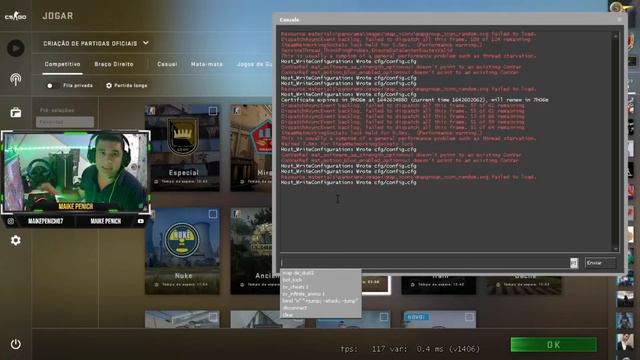Click the green OK button

tap(553, 344)
